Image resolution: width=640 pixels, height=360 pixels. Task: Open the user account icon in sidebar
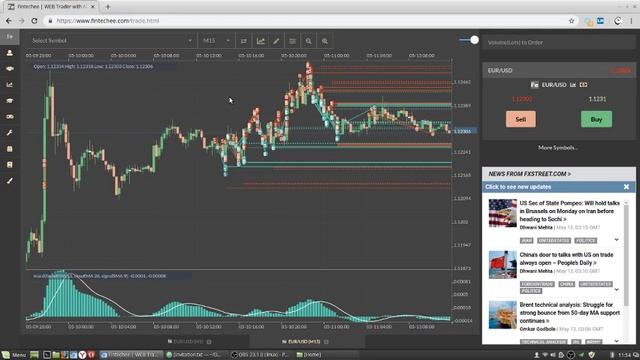pyautogui.click(x=9, y=53)
